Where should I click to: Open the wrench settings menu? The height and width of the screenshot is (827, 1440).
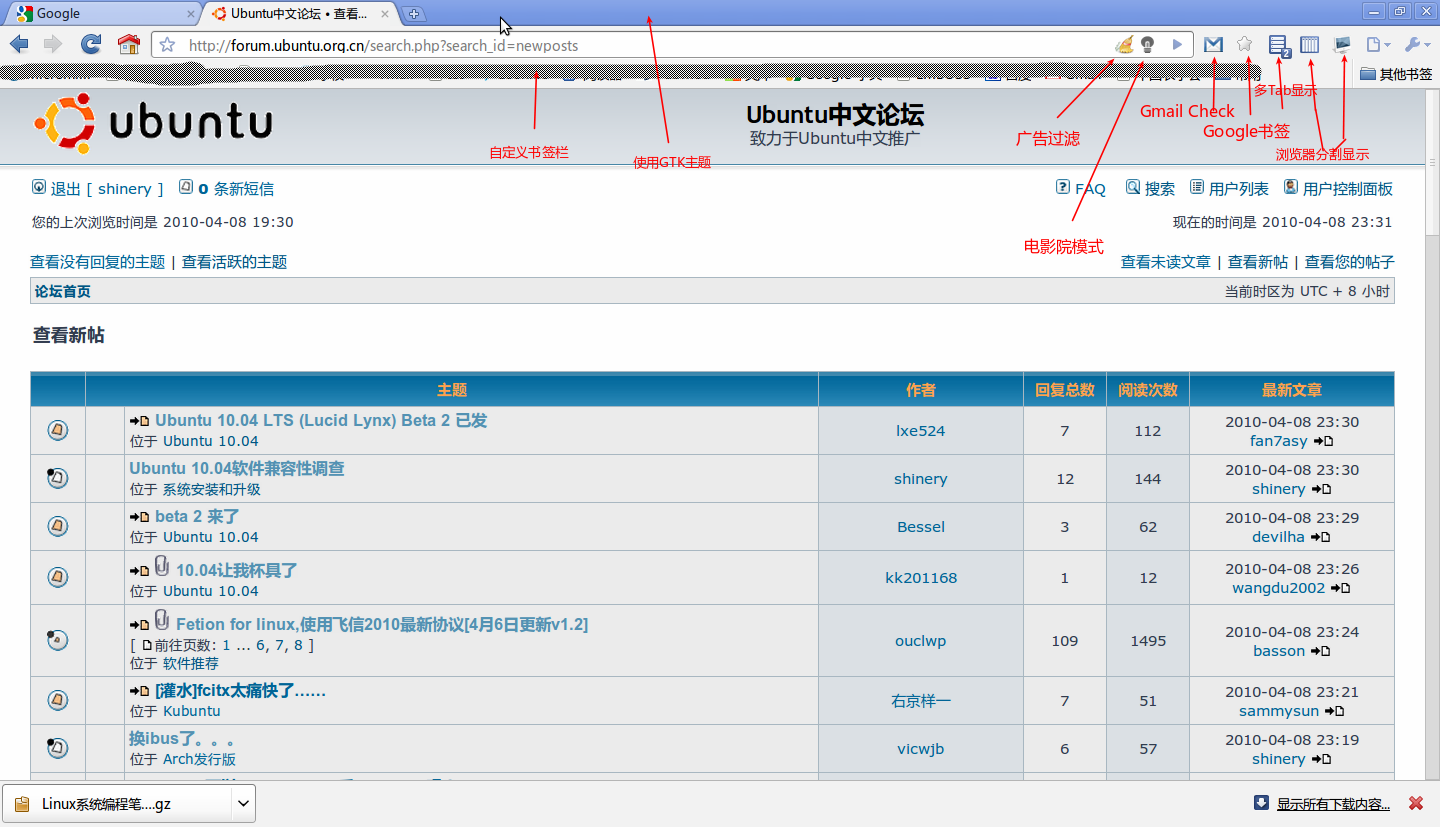coord(1418,44)
